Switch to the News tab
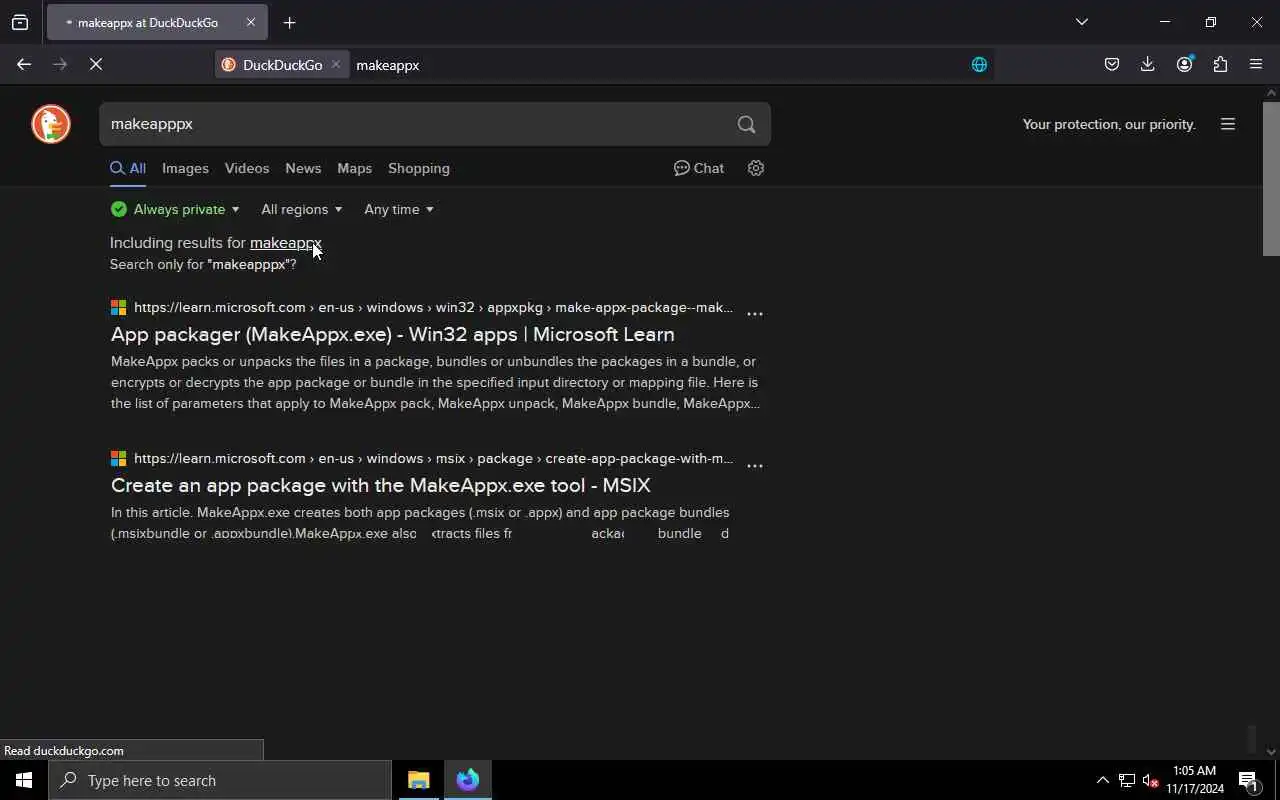This screenshot has width=1280, height=800. click(x=303, y=168)
